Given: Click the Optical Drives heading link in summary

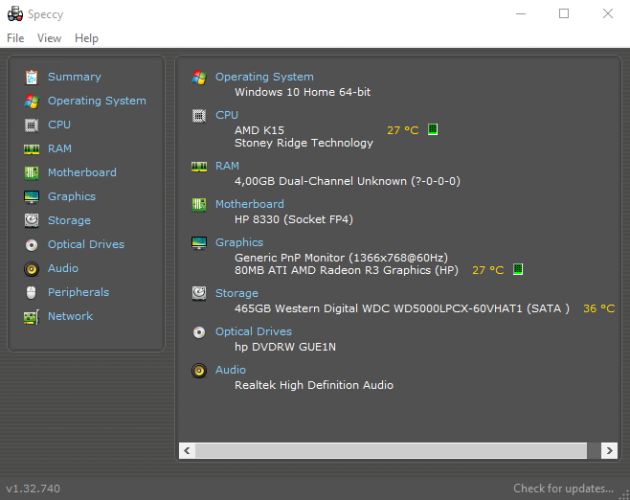Looking at the screenshot, I should point(254,332).
